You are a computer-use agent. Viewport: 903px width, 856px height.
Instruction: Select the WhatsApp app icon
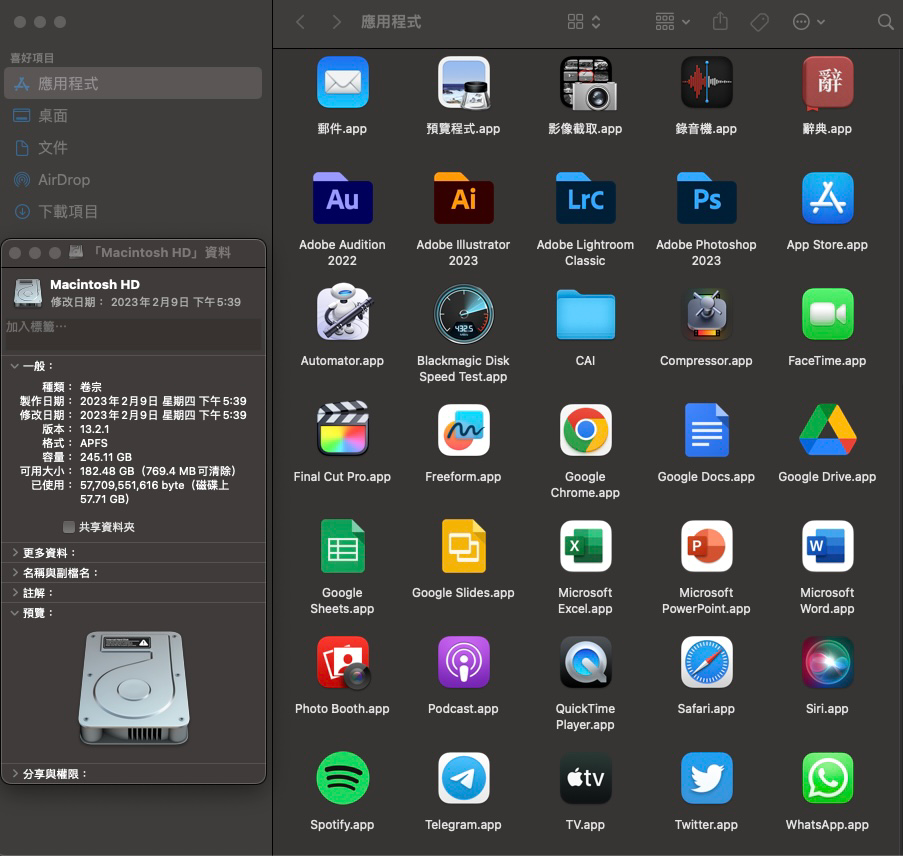point(828,778)
